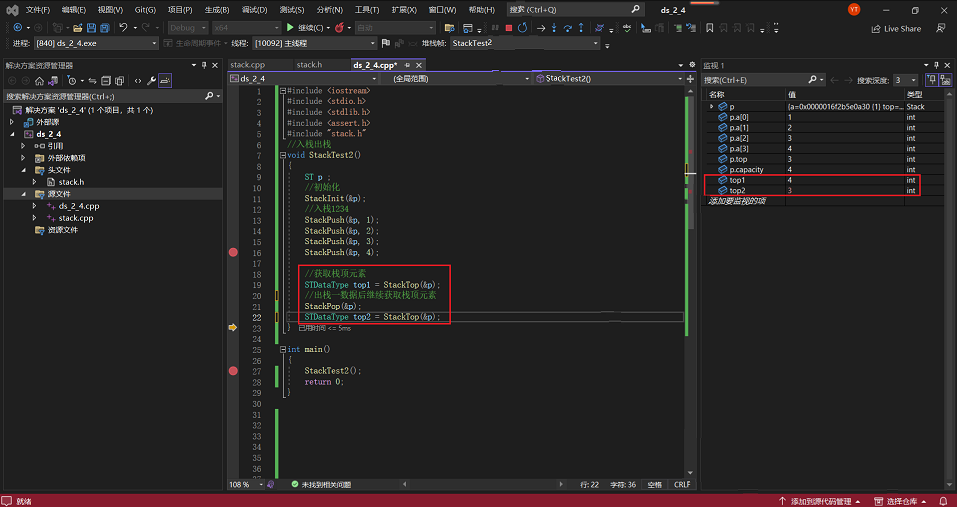Image resolution: width=957 pixels, height=507 pixels.
Task: Click the Visual Studio logo icon
Action: pyautogui.click(x=13, y=10)
